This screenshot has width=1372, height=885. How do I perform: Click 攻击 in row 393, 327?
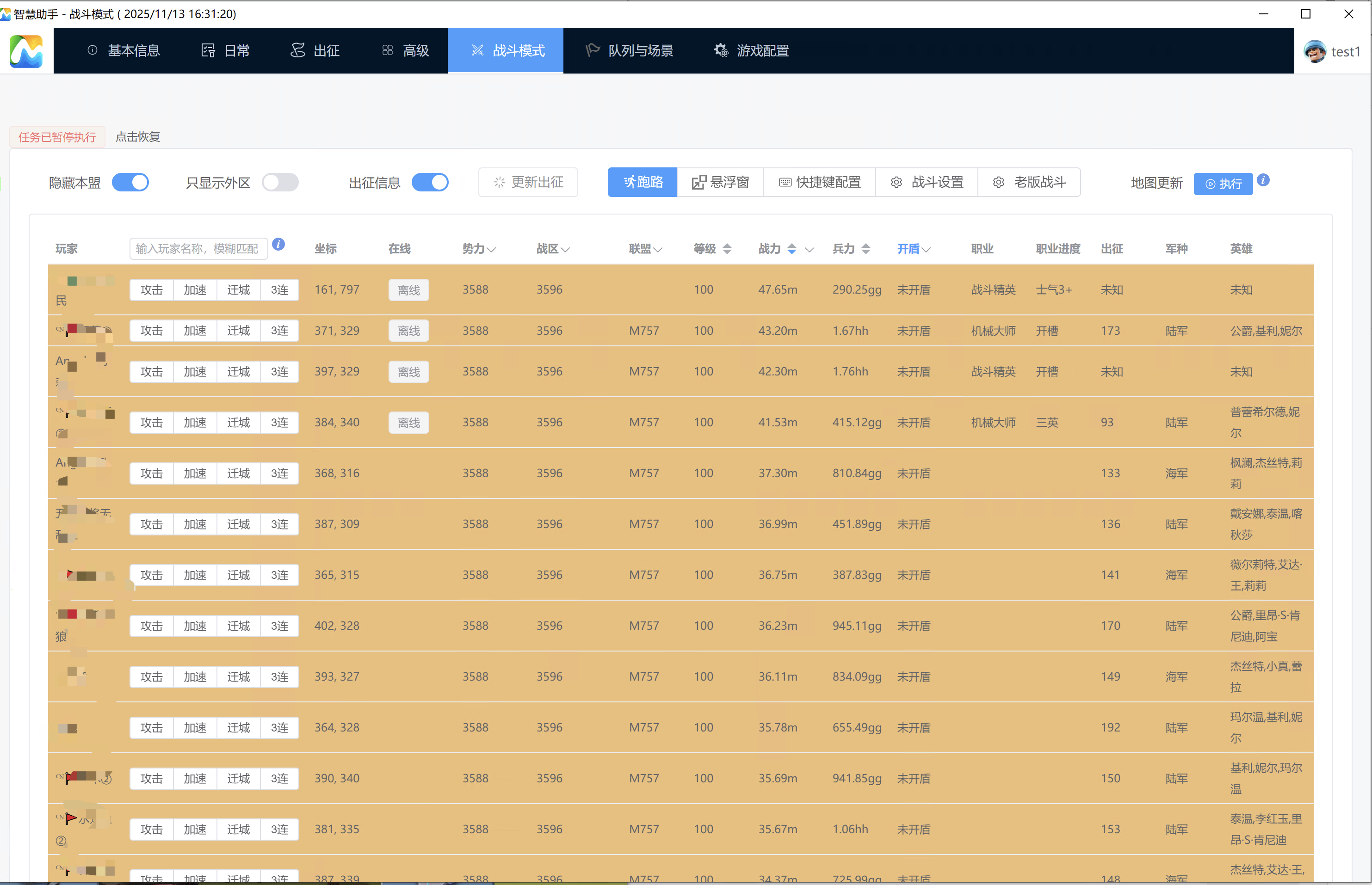(152, 677)
